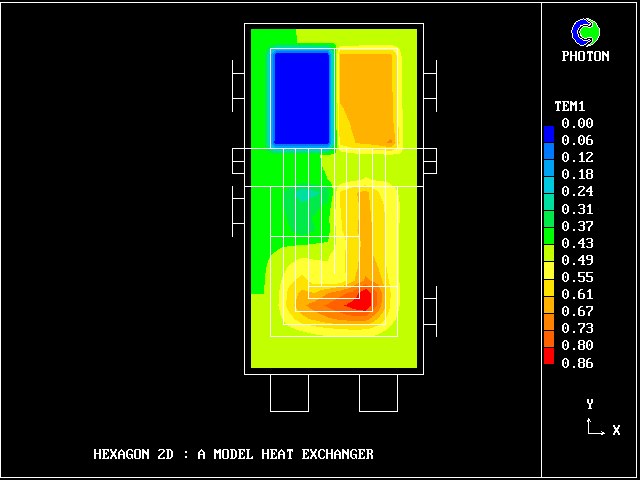Click the right support leg outline below the exchanger
Viewport: 640px width, 480px height.
click(x=378, y=393)
